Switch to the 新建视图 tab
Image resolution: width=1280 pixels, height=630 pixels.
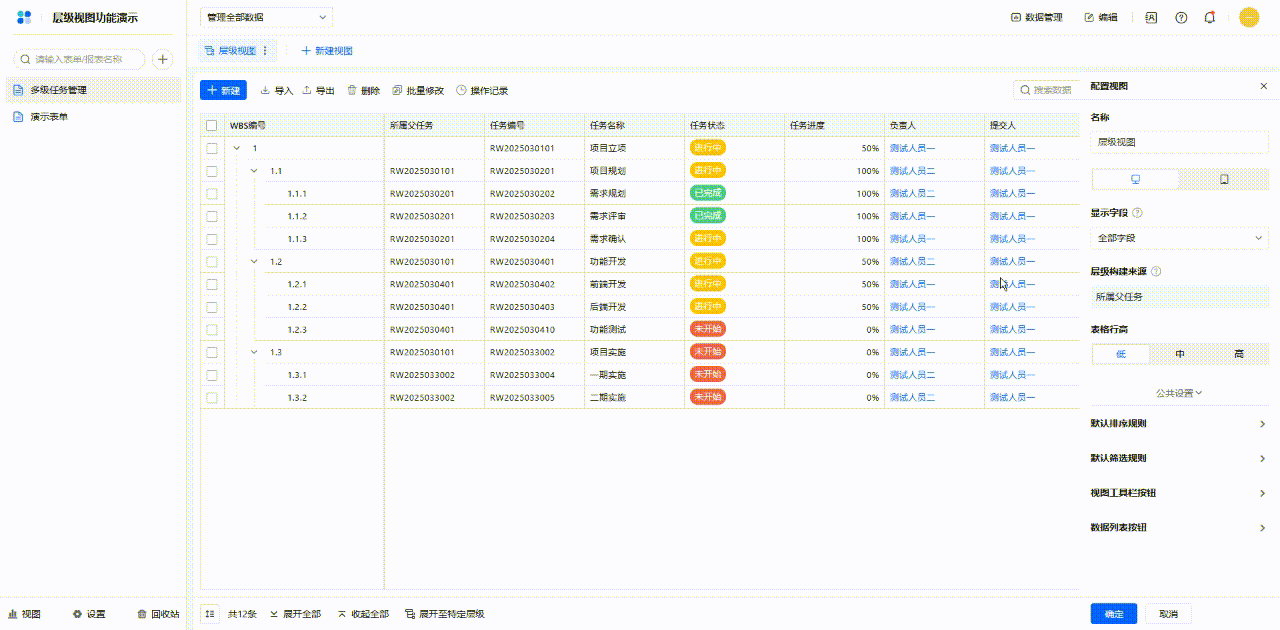[327, 51]
